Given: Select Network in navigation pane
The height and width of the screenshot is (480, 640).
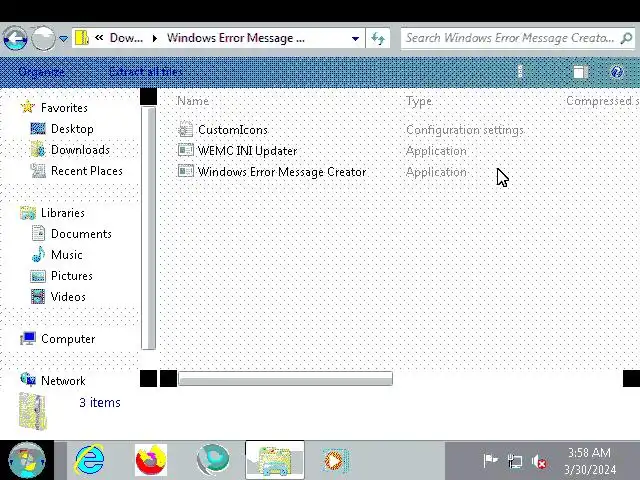Looking at the screenshot, I should point(63,381).
